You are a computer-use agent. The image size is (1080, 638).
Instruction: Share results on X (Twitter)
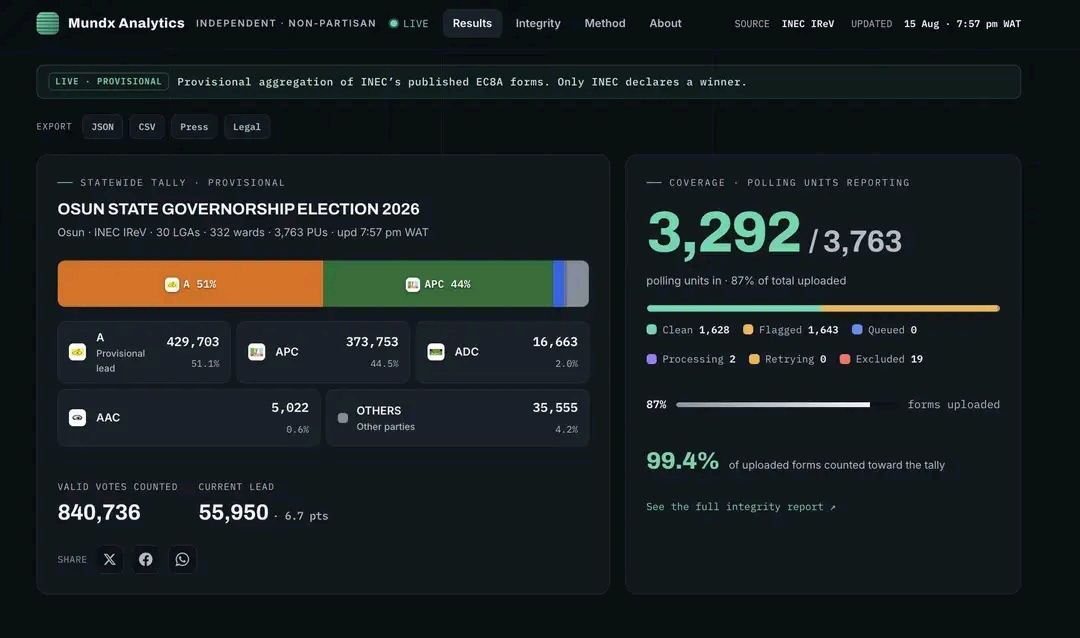coord(110,559)
